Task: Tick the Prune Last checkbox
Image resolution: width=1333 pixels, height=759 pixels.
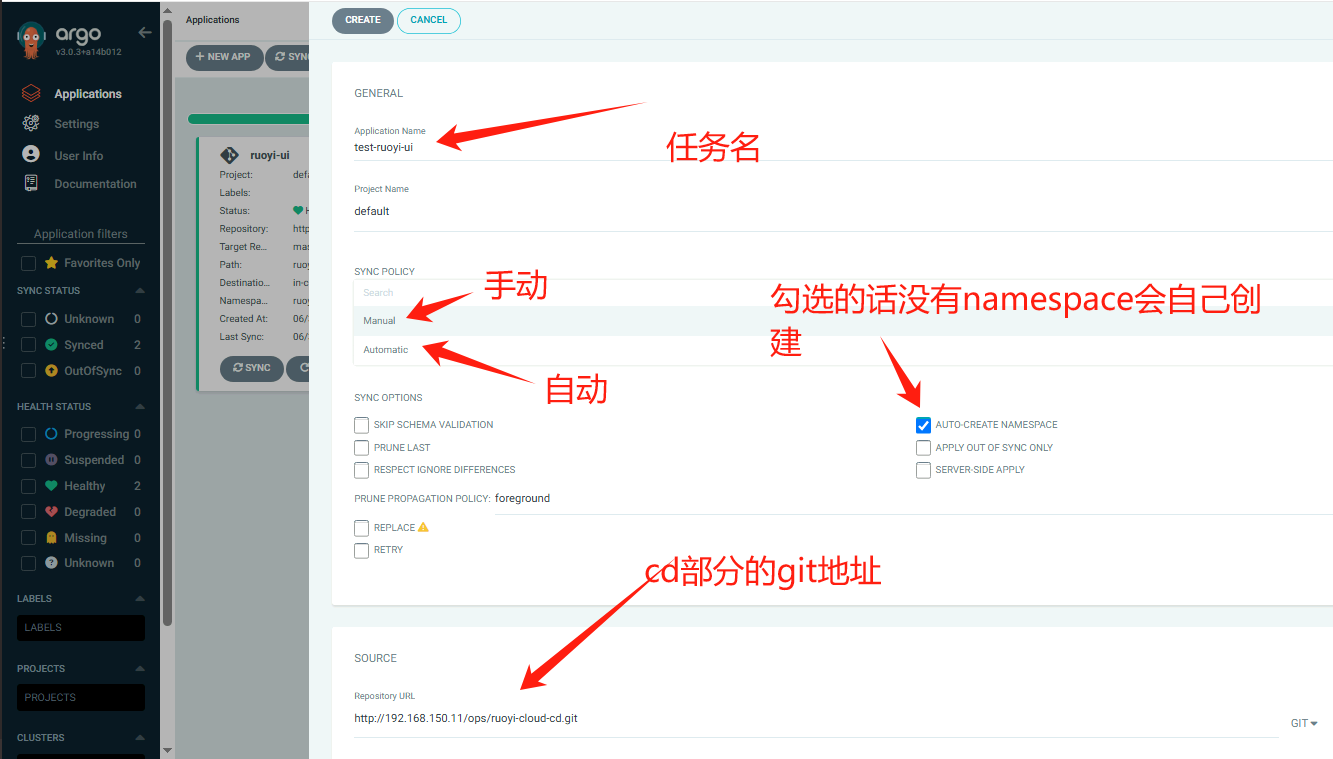Action: (x=361, y=448)
